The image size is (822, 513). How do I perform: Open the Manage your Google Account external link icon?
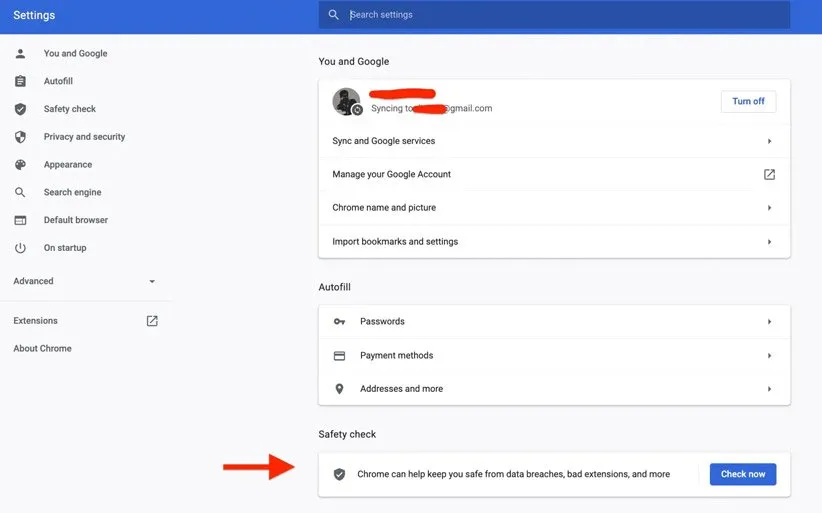[x=769, y=174]
